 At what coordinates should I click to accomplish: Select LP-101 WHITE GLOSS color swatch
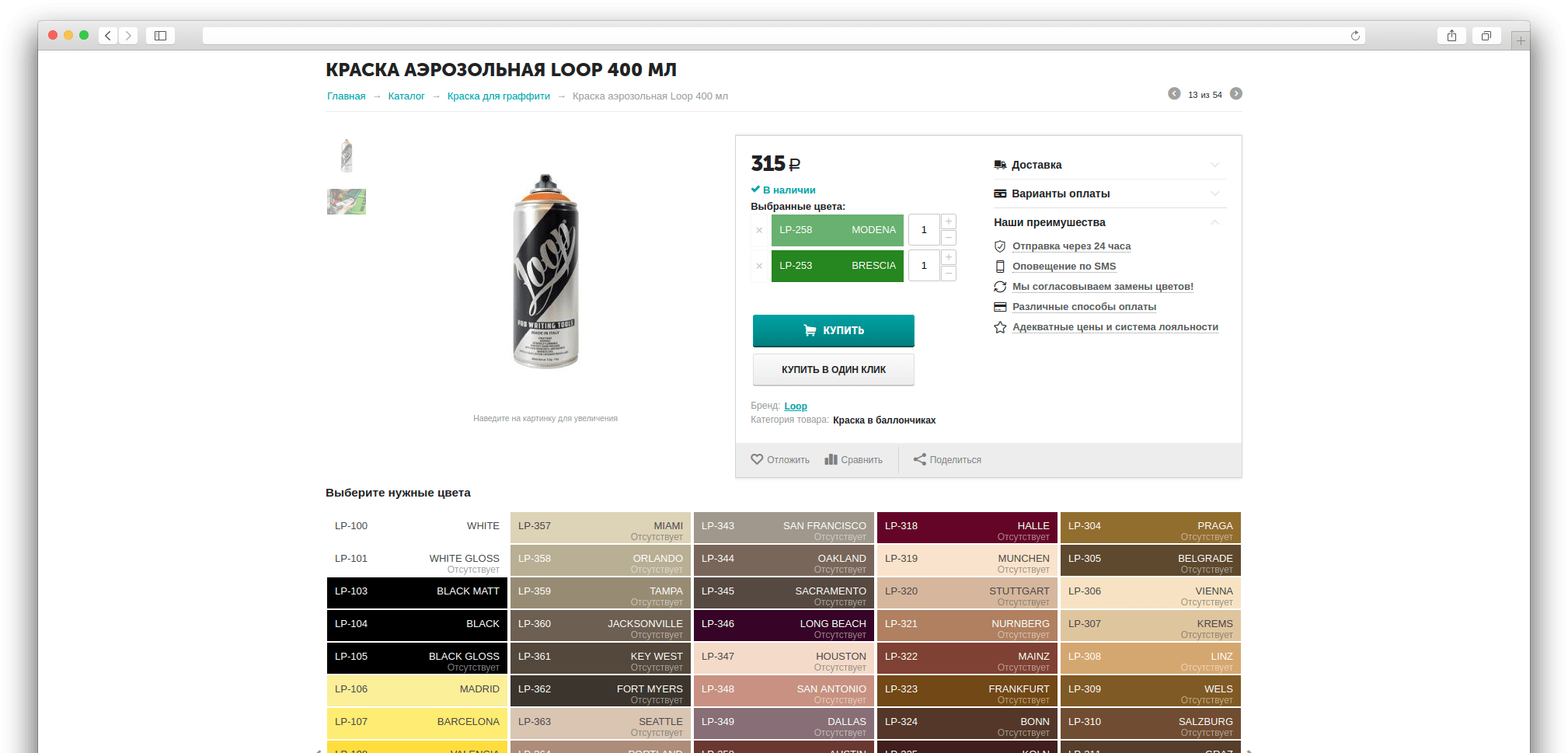(x=417, y=560)
